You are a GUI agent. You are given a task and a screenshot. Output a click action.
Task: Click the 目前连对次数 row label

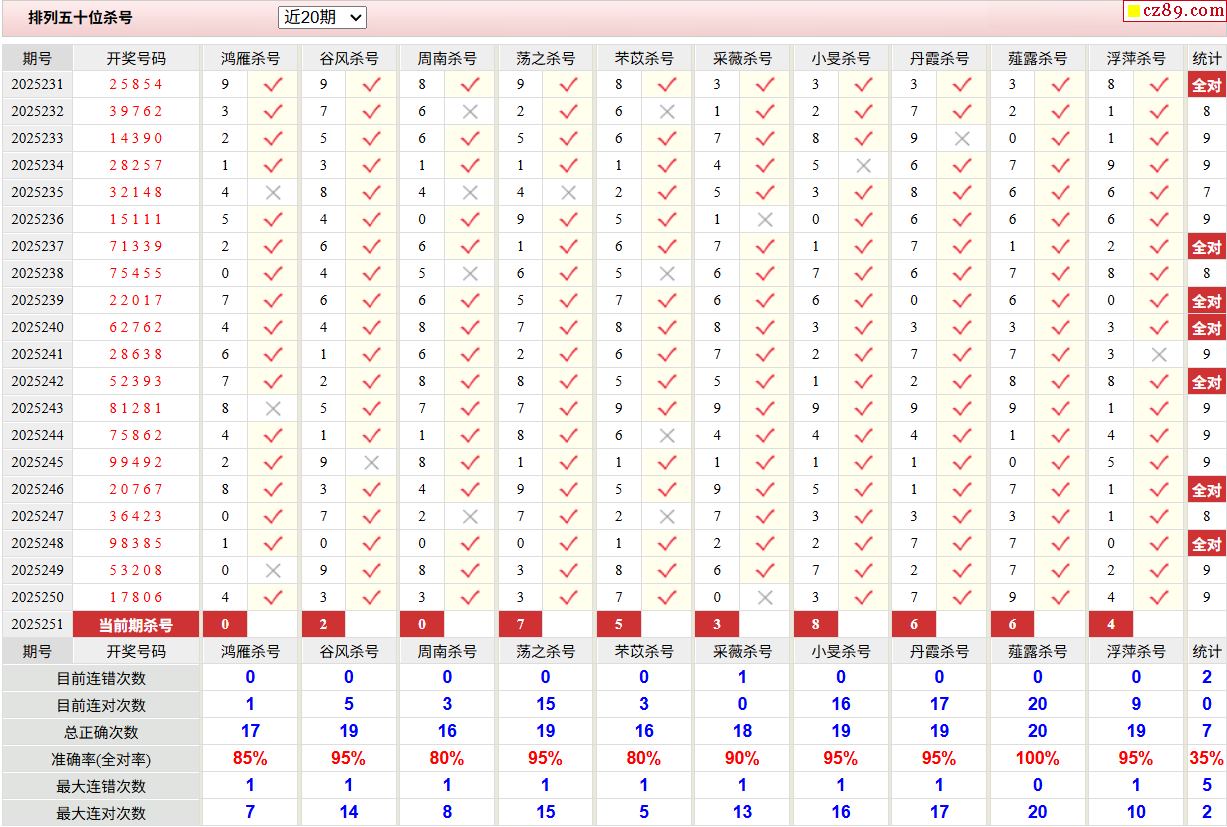click(x=101, y=705)
